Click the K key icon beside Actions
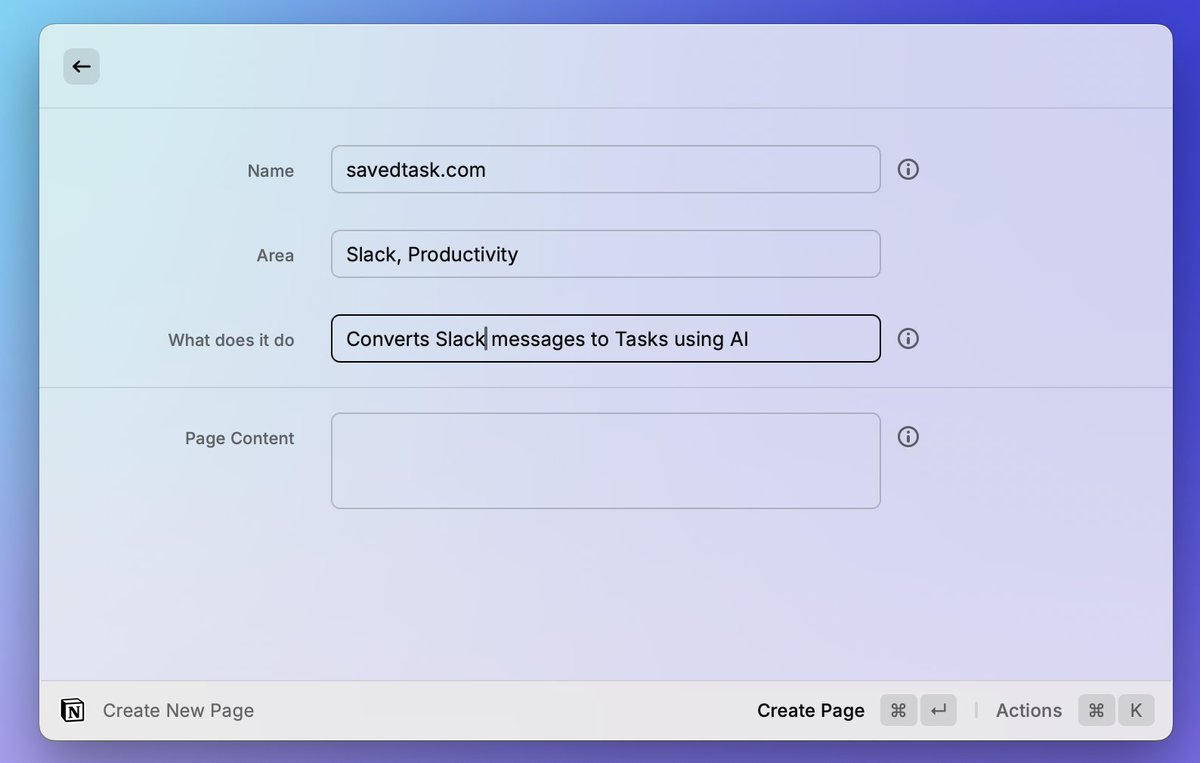The height and width of the screenshot is (763, 1200). coord(1136,710)
